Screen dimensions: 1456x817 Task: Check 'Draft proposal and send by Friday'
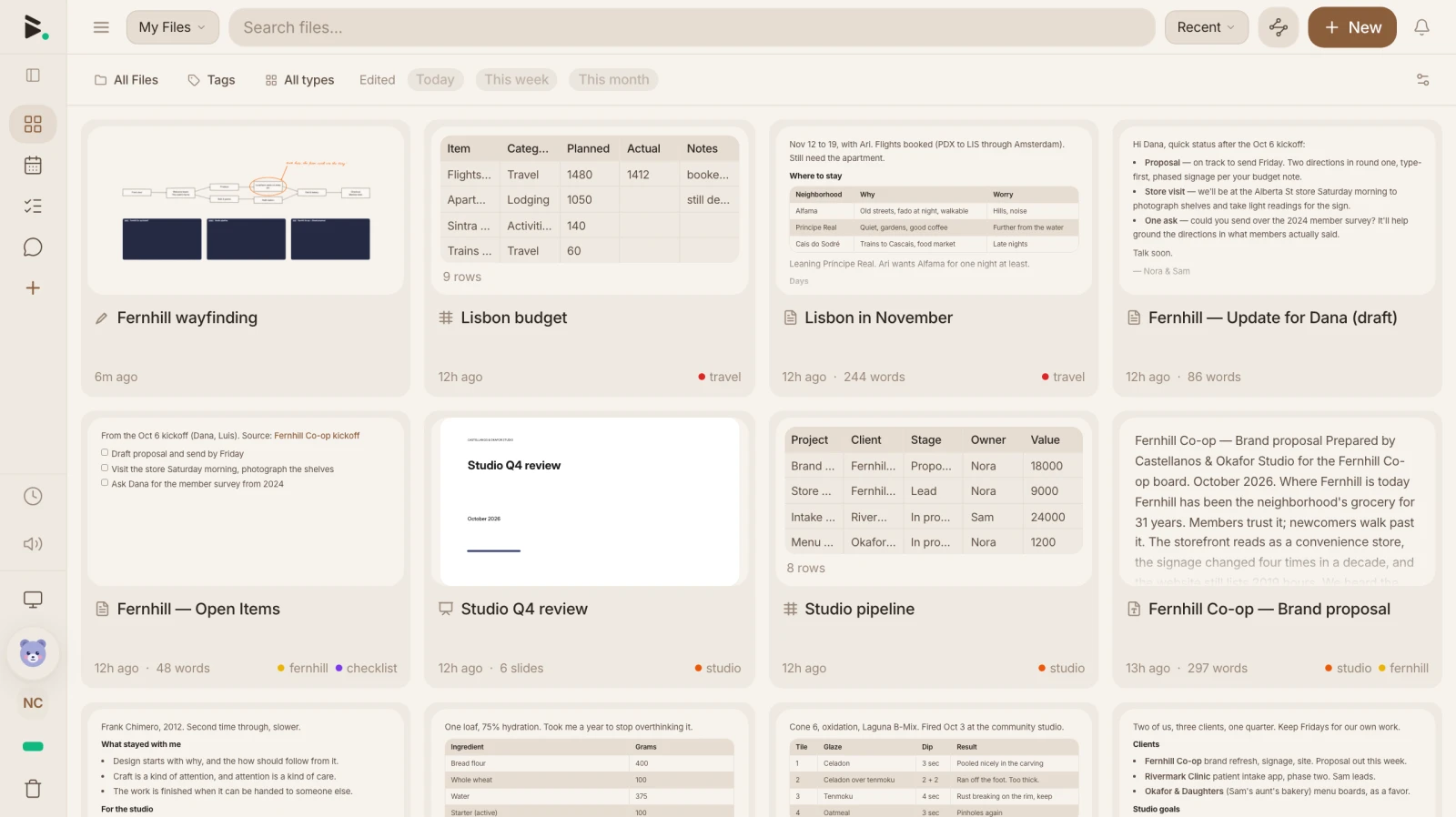(x=105, y=453)
